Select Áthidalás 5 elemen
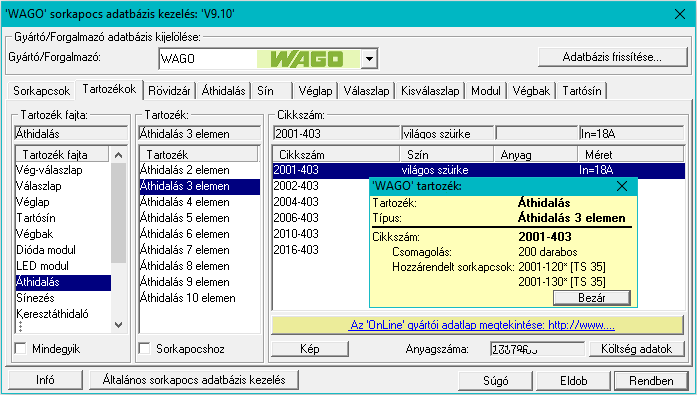Screen dimensions: 697x395 200,218
